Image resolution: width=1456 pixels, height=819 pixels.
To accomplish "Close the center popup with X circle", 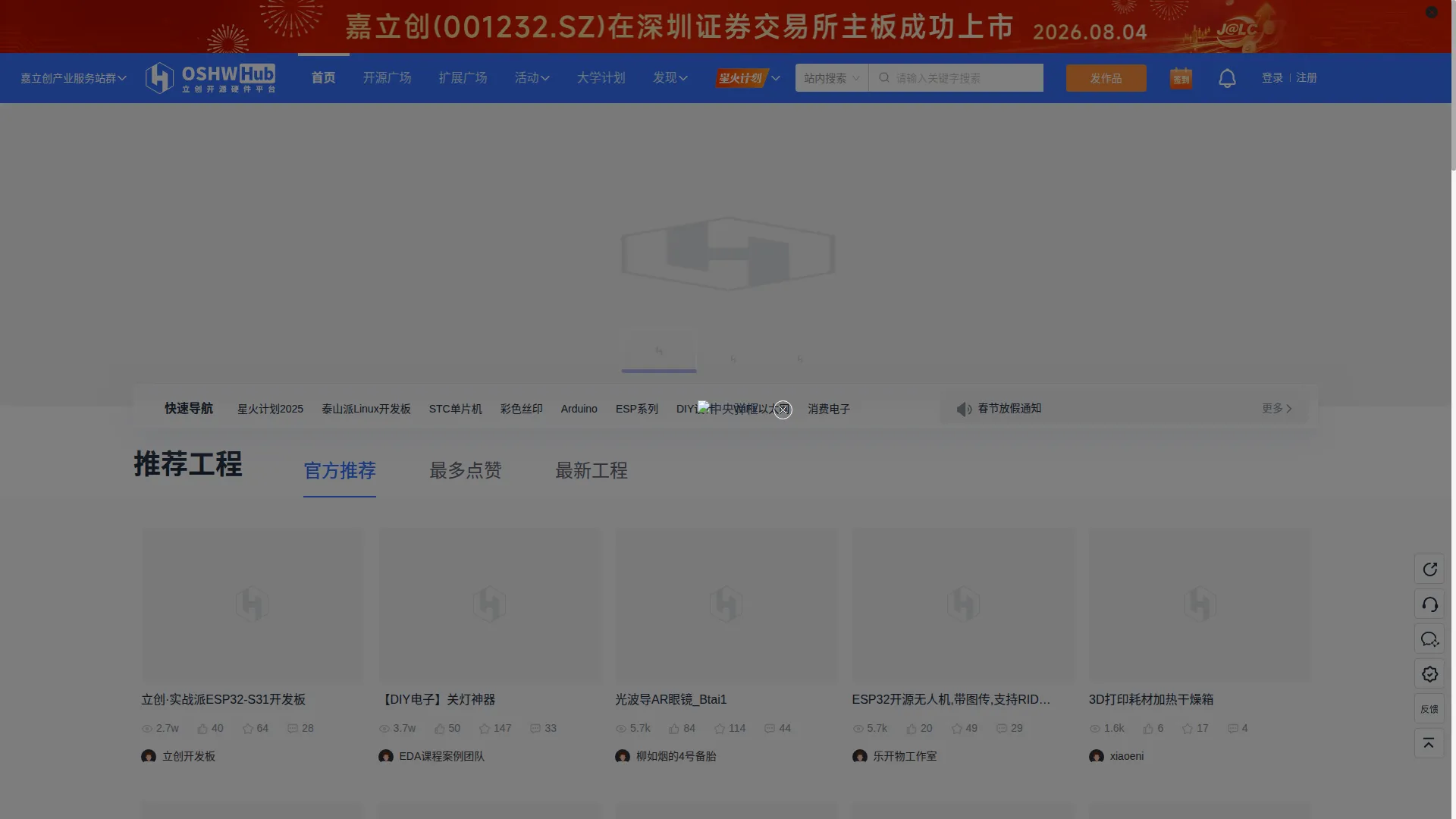I will (783, 409).
